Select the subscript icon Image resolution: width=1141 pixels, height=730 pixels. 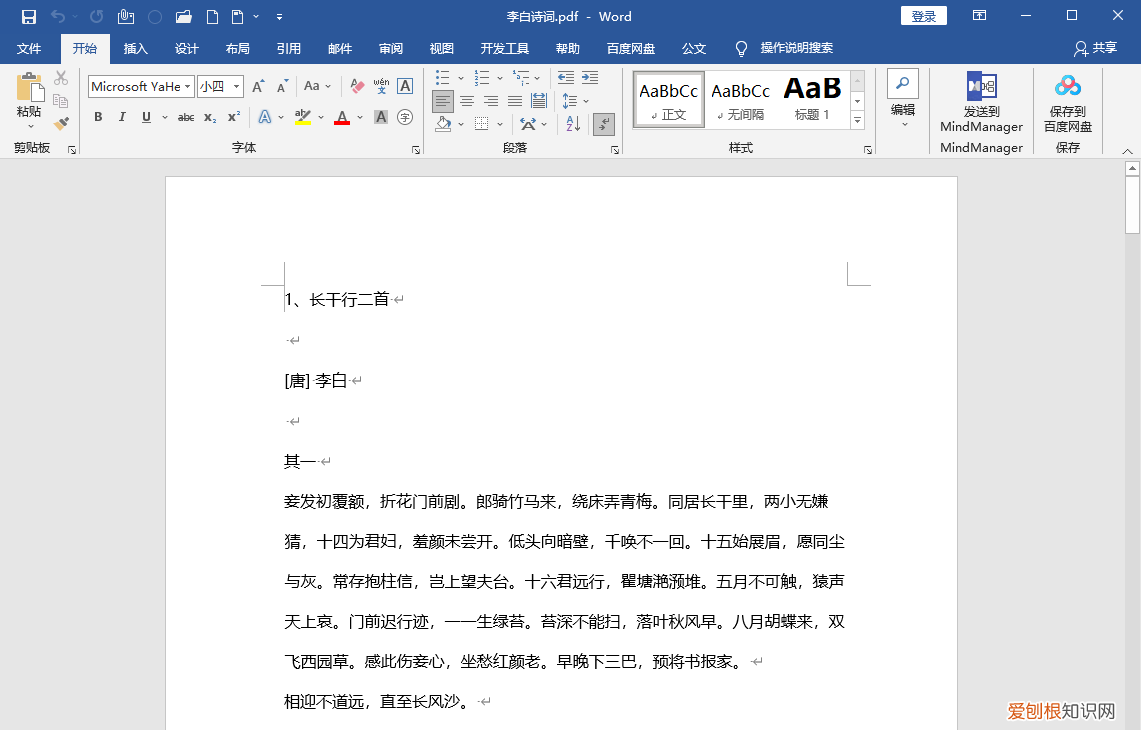click(208, 117)
